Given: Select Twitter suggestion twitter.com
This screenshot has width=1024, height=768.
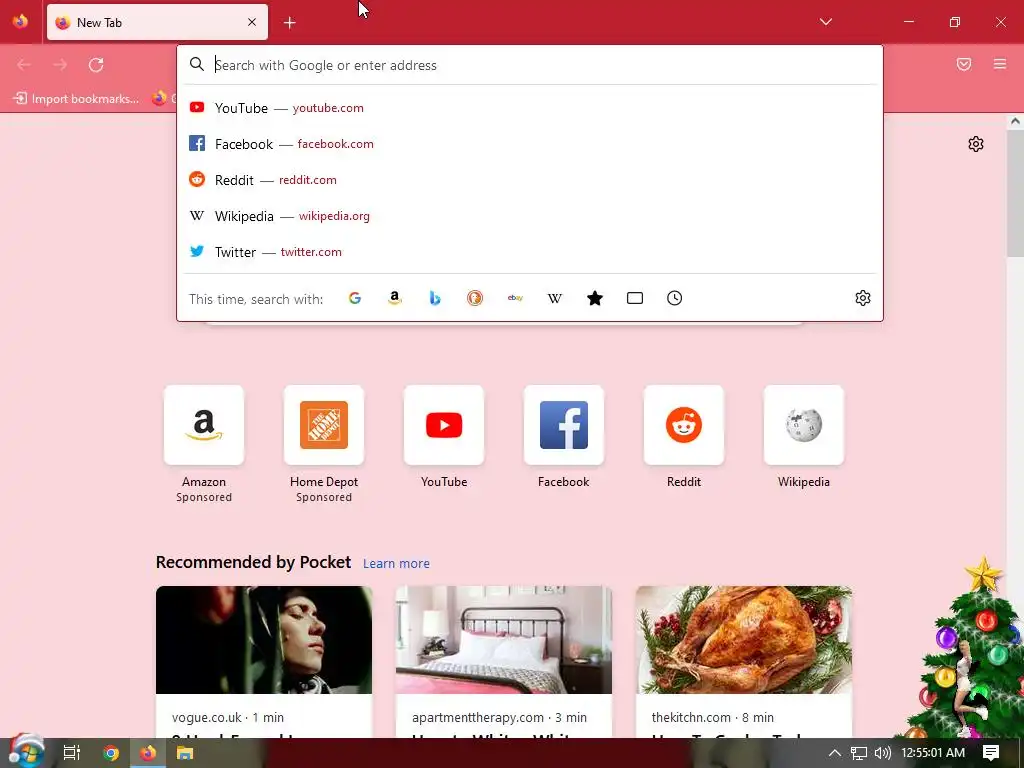Looking at the screenshot, I should click(x=530, y=252).
